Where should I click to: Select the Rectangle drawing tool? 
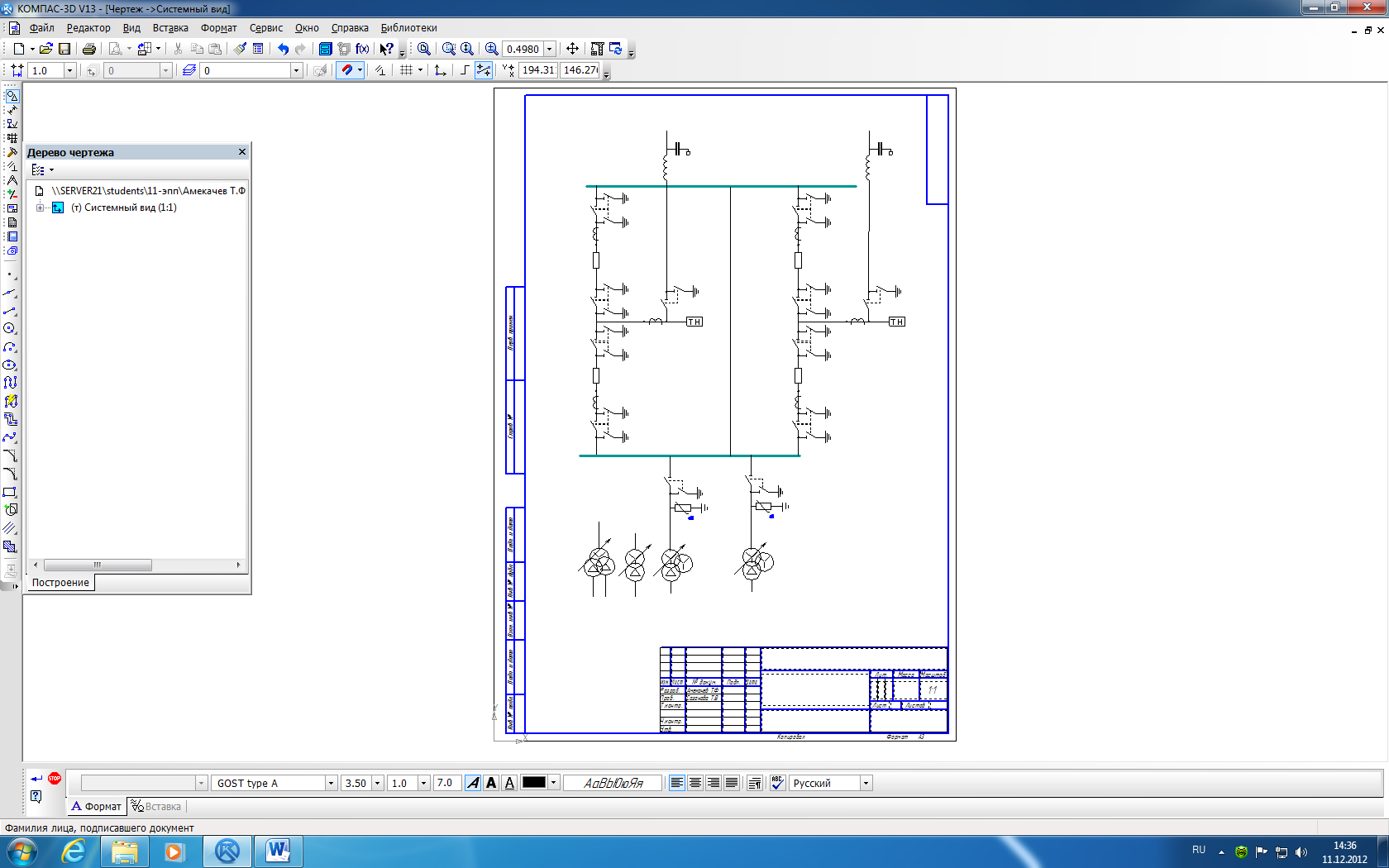click(10, 492)
